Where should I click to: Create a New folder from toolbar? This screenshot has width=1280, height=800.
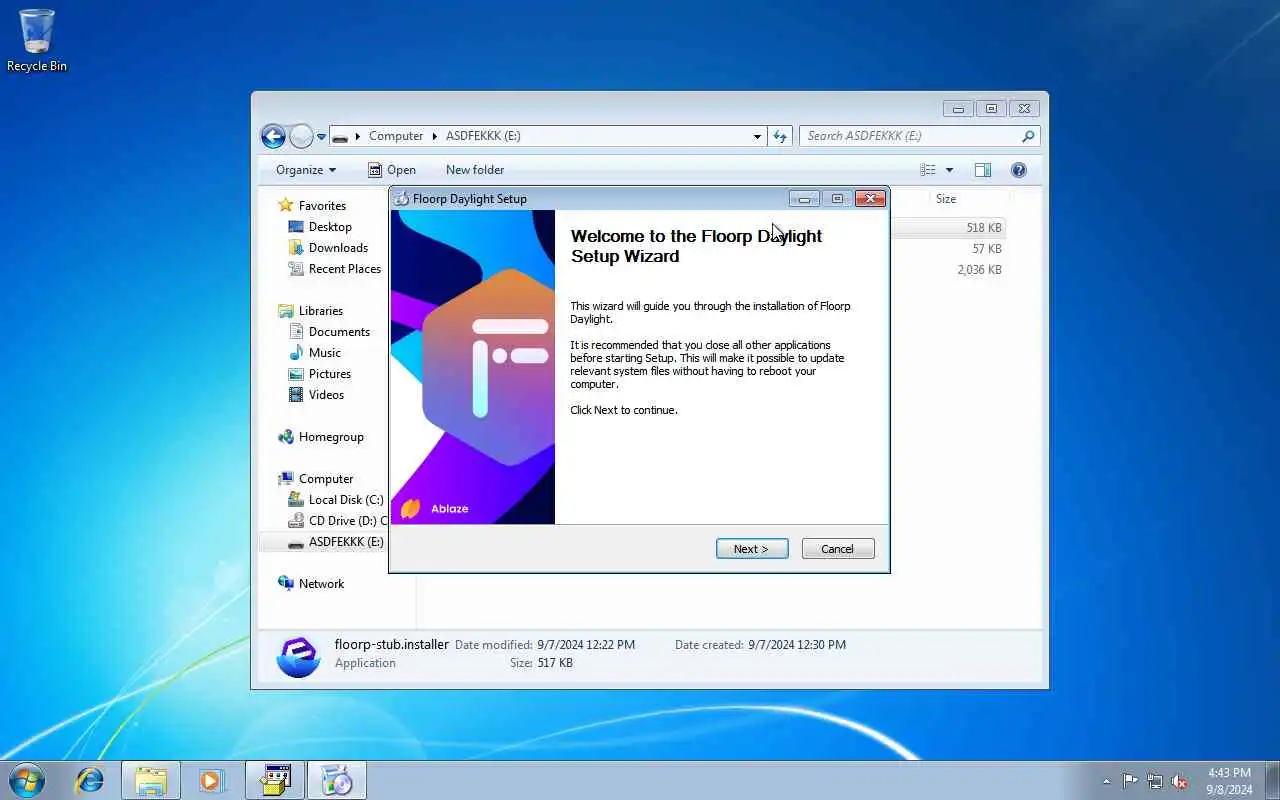[x=475, y=170]
